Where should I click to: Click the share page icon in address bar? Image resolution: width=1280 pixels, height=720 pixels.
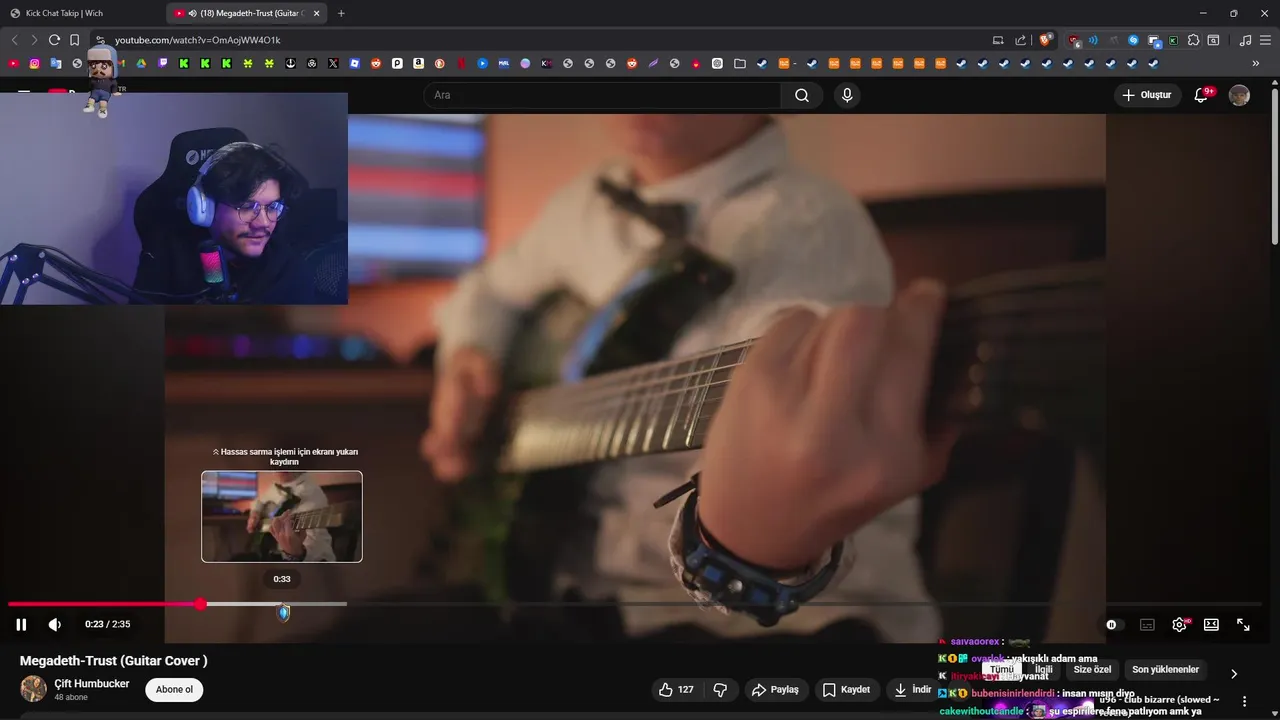pyautogui.click(x=1020, y=40)
